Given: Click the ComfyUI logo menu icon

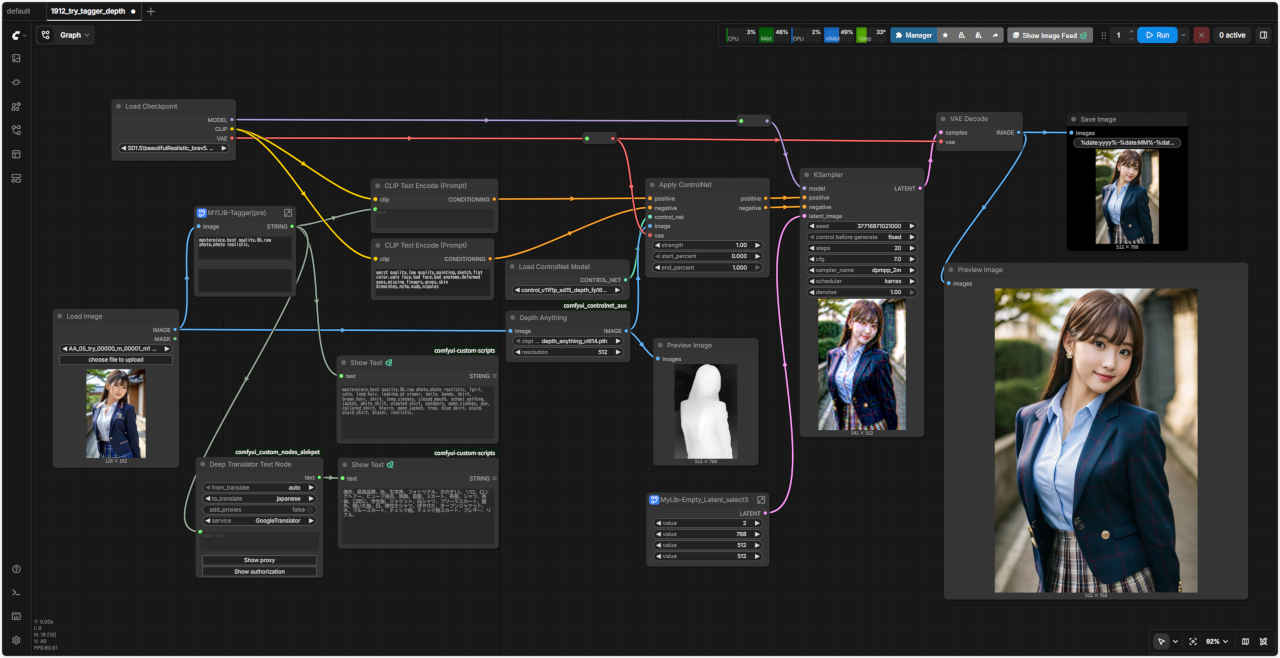Looking at the screenshot, I should pyautogui.click(x=16, y=35).
